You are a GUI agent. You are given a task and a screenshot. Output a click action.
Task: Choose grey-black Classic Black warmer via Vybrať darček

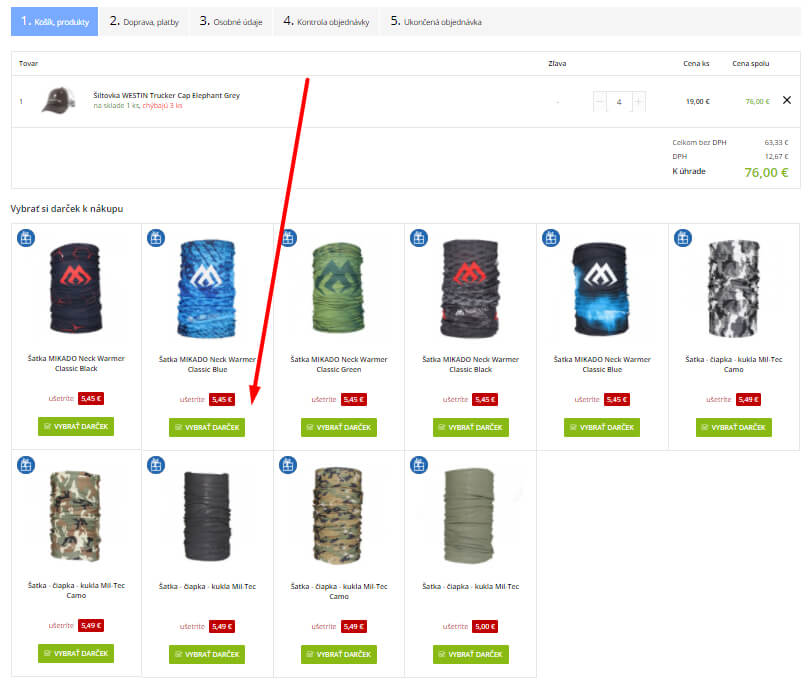(471, 427)
